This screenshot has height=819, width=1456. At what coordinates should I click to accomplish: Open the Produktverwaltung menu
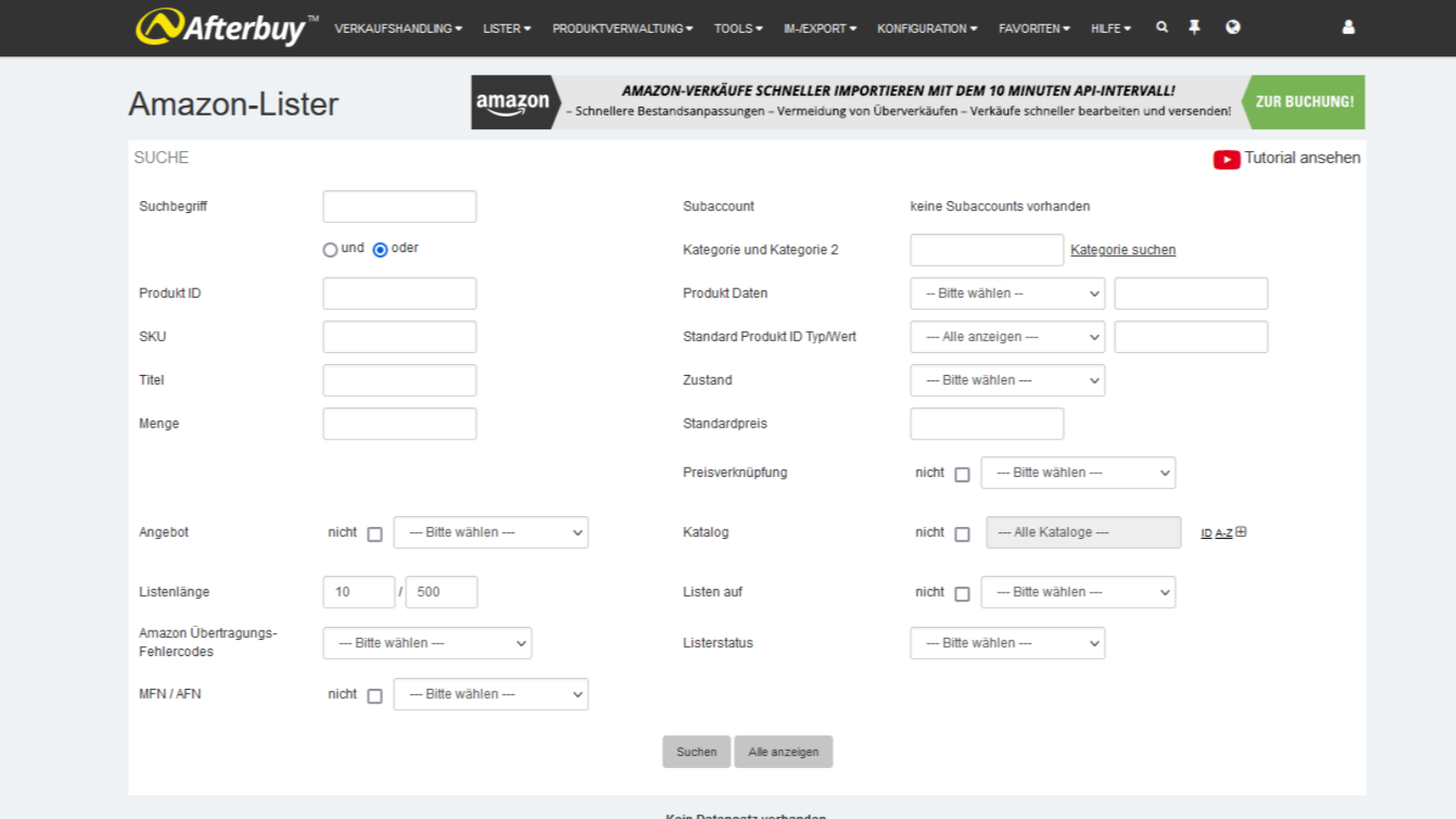(622, 28)
